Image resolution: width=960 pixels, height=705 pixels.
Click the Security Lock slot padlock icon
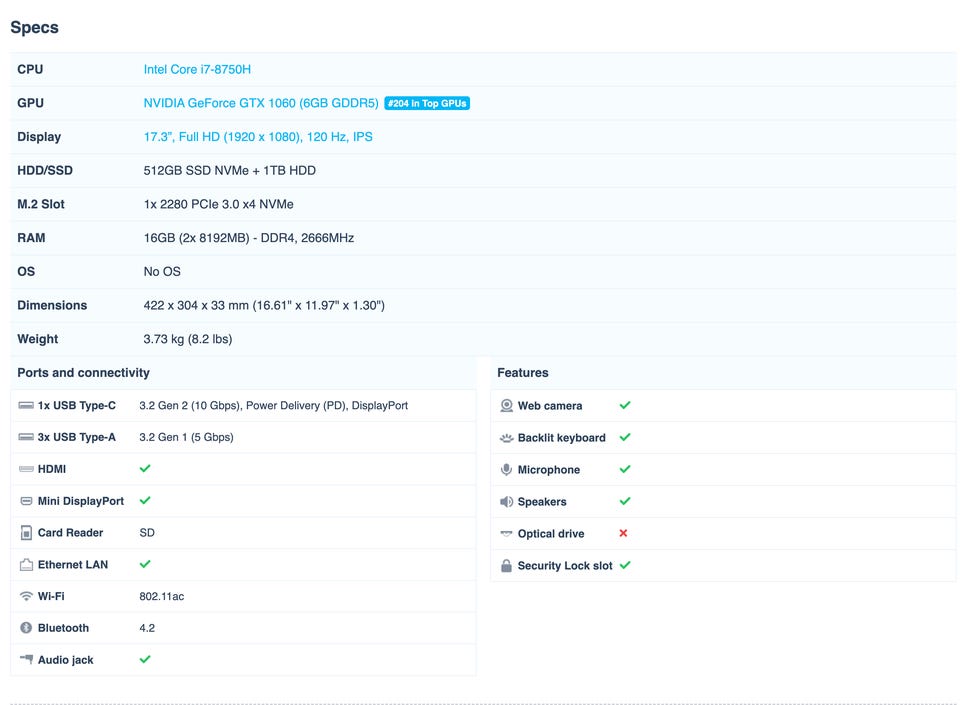pos(506,565)
